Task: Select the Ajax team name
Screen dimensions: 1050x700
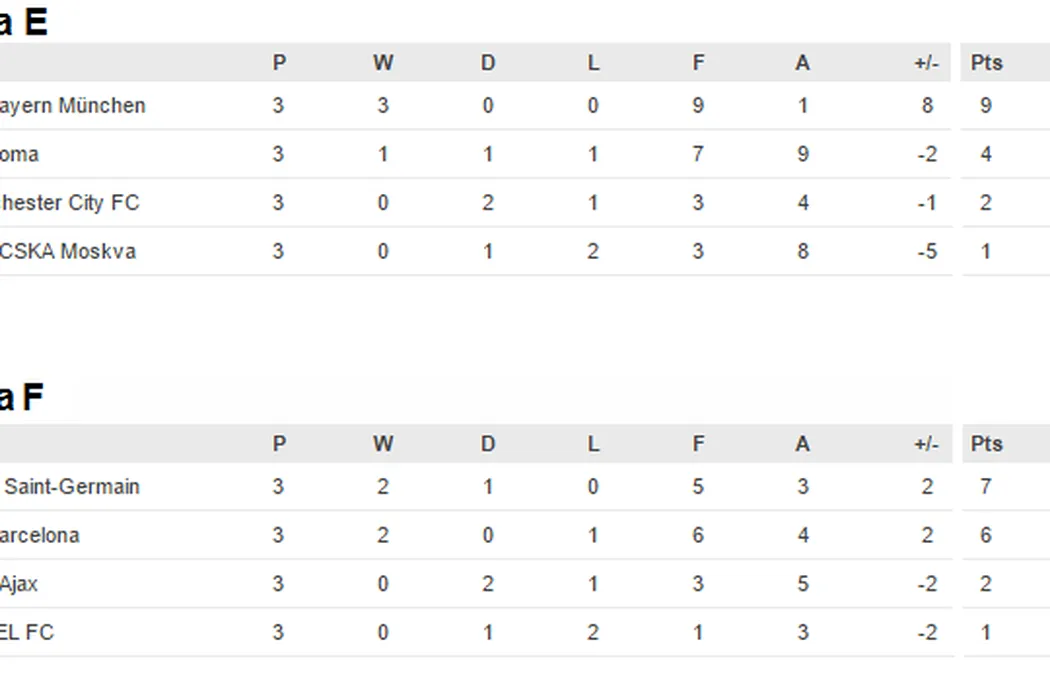Action: 19,583
